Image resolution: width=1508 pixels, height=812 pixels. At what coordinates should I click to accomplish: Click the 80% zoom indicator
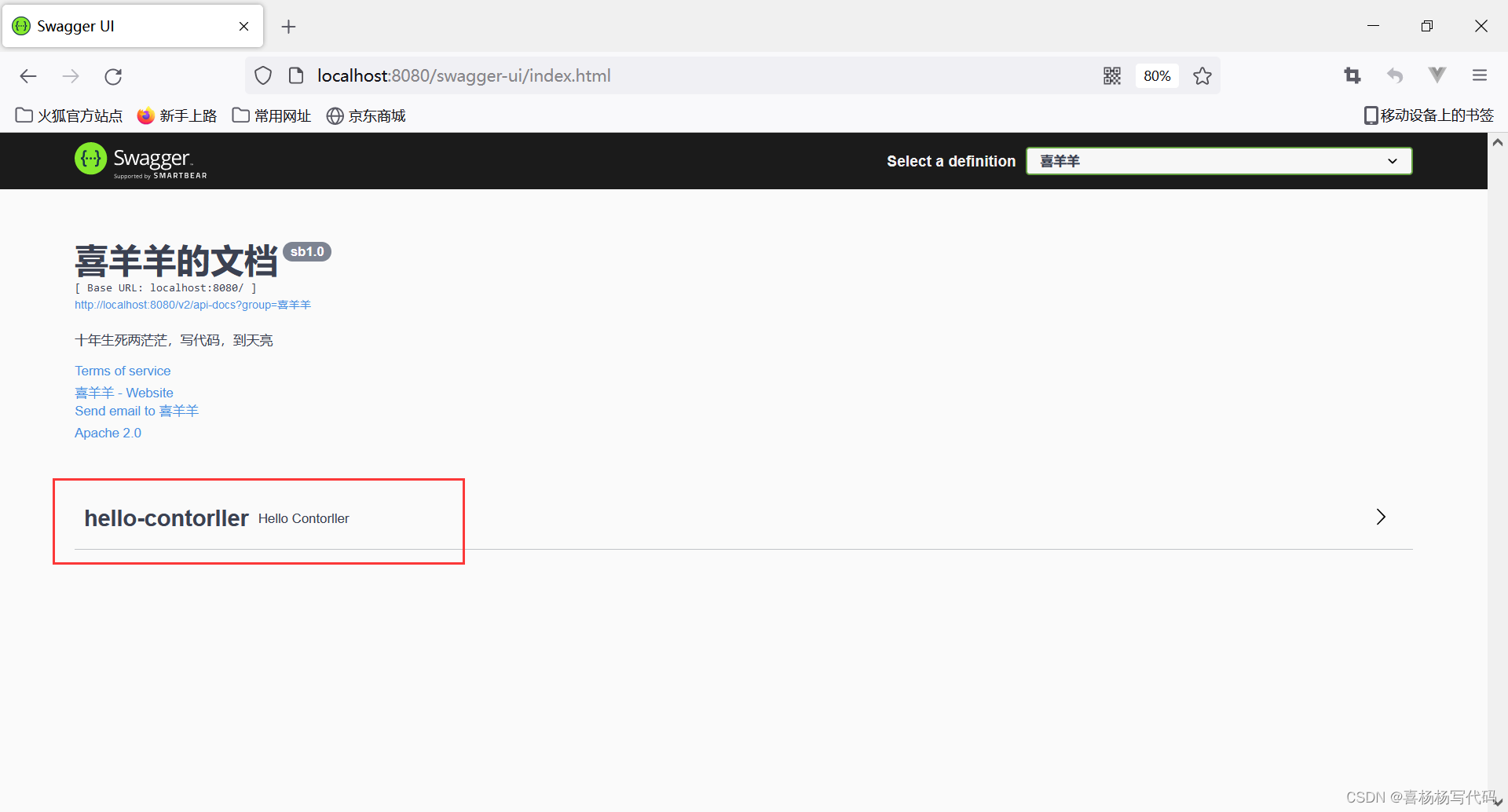1156,75
